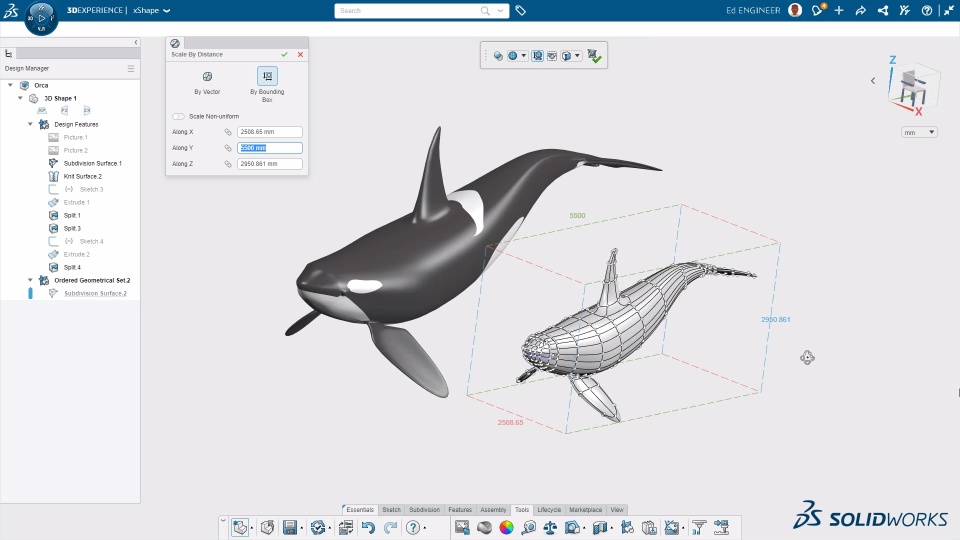Click the view orientation triad cube
The height and width of the screenshot is (540, 960).
coord(912,87)
